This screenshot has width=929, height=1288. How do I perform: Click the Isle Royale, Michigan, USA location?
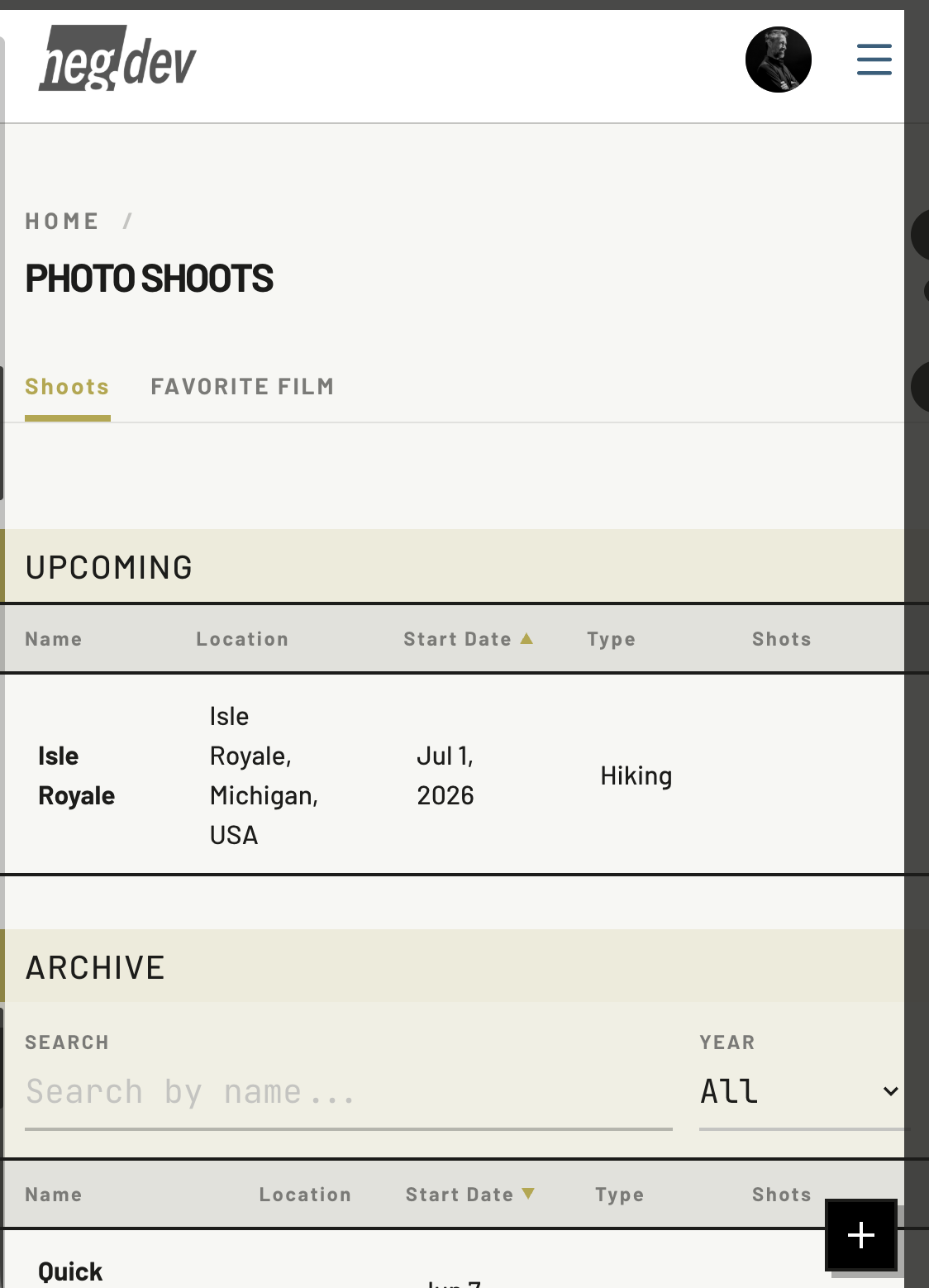(264, 775)
